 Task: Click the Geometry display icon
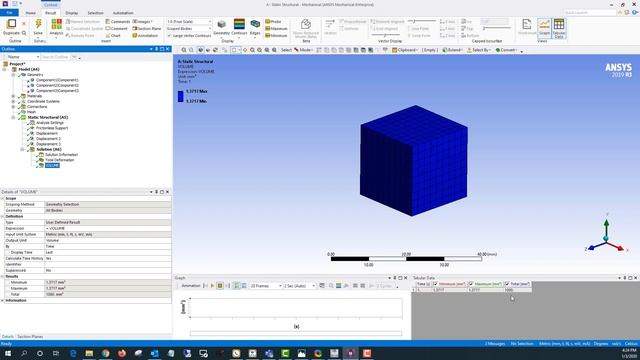(x=222, y=24)
